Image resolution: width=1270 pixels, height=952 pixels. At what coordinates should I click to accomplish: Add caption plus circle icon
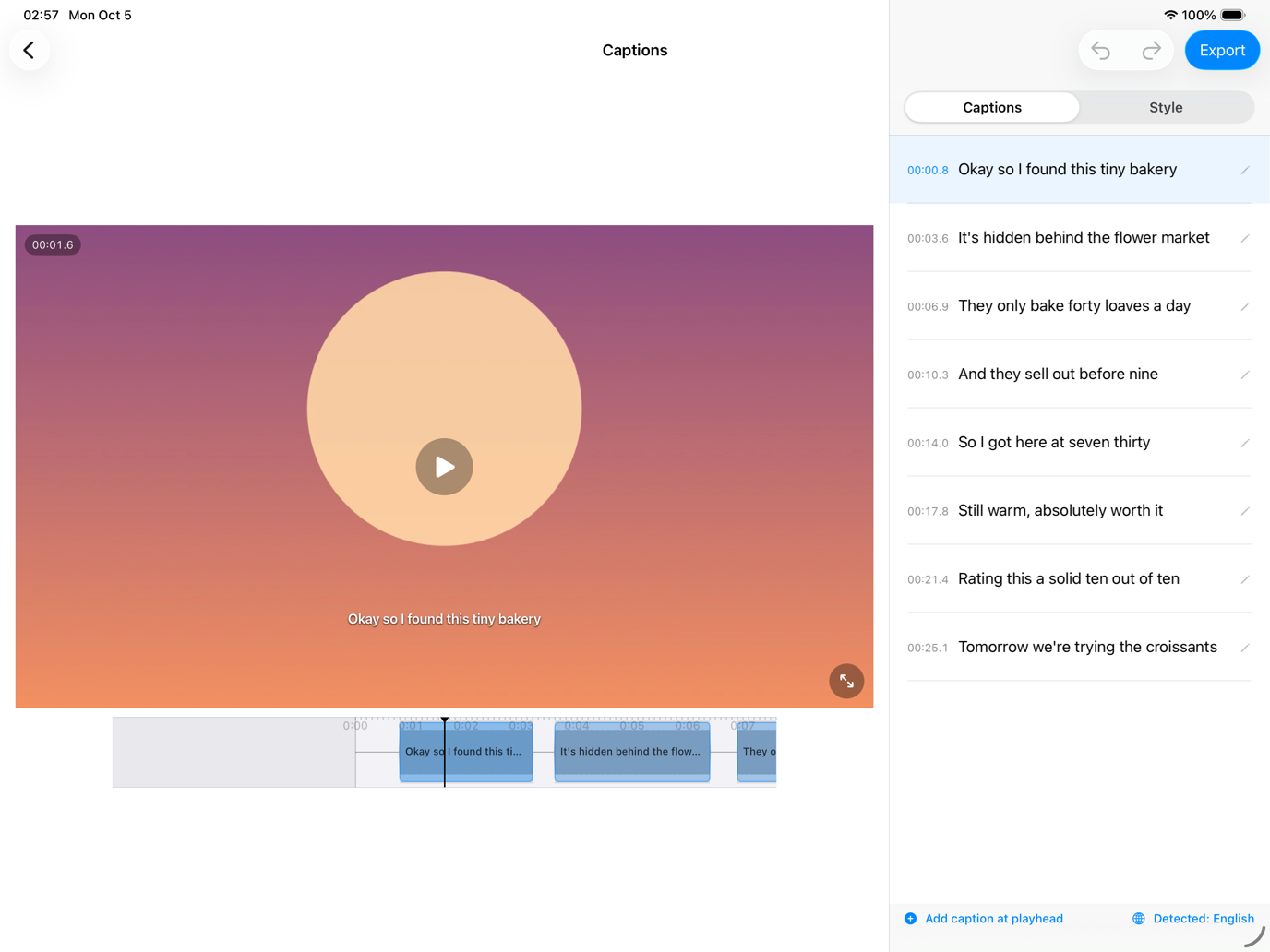coord(910,919)
